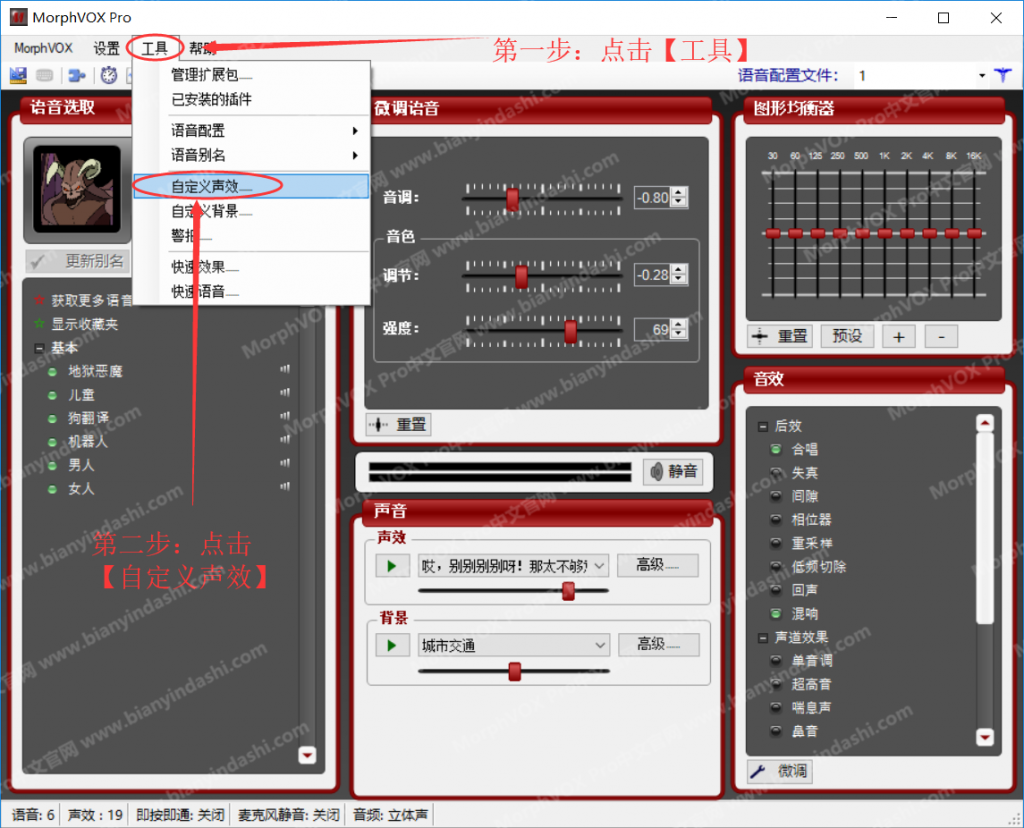Collapse the 后效 effects group
This screenshot has width=1024, height=828.
click(763, 426)
